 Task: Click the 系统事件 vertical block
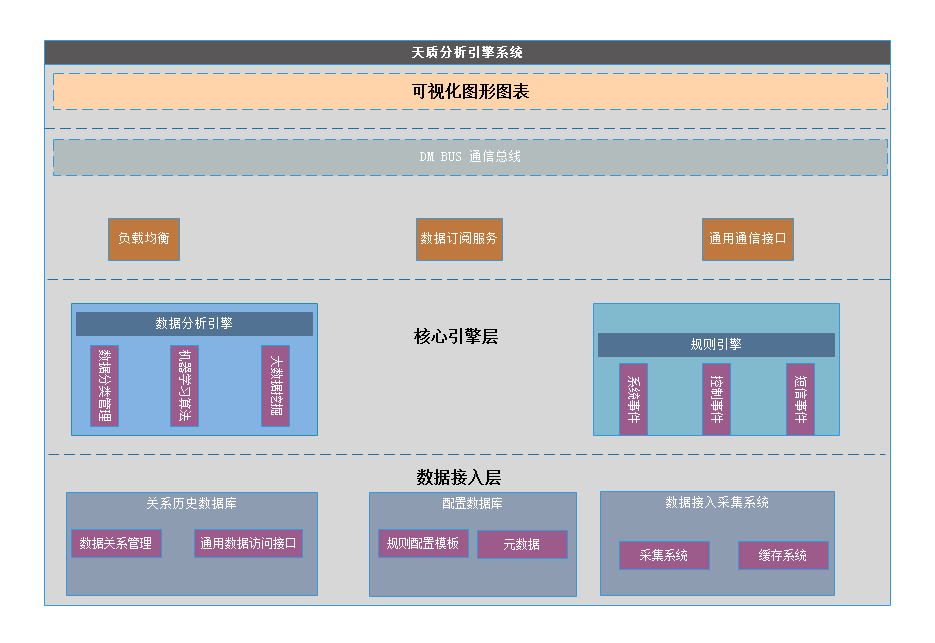coord(633,399)
